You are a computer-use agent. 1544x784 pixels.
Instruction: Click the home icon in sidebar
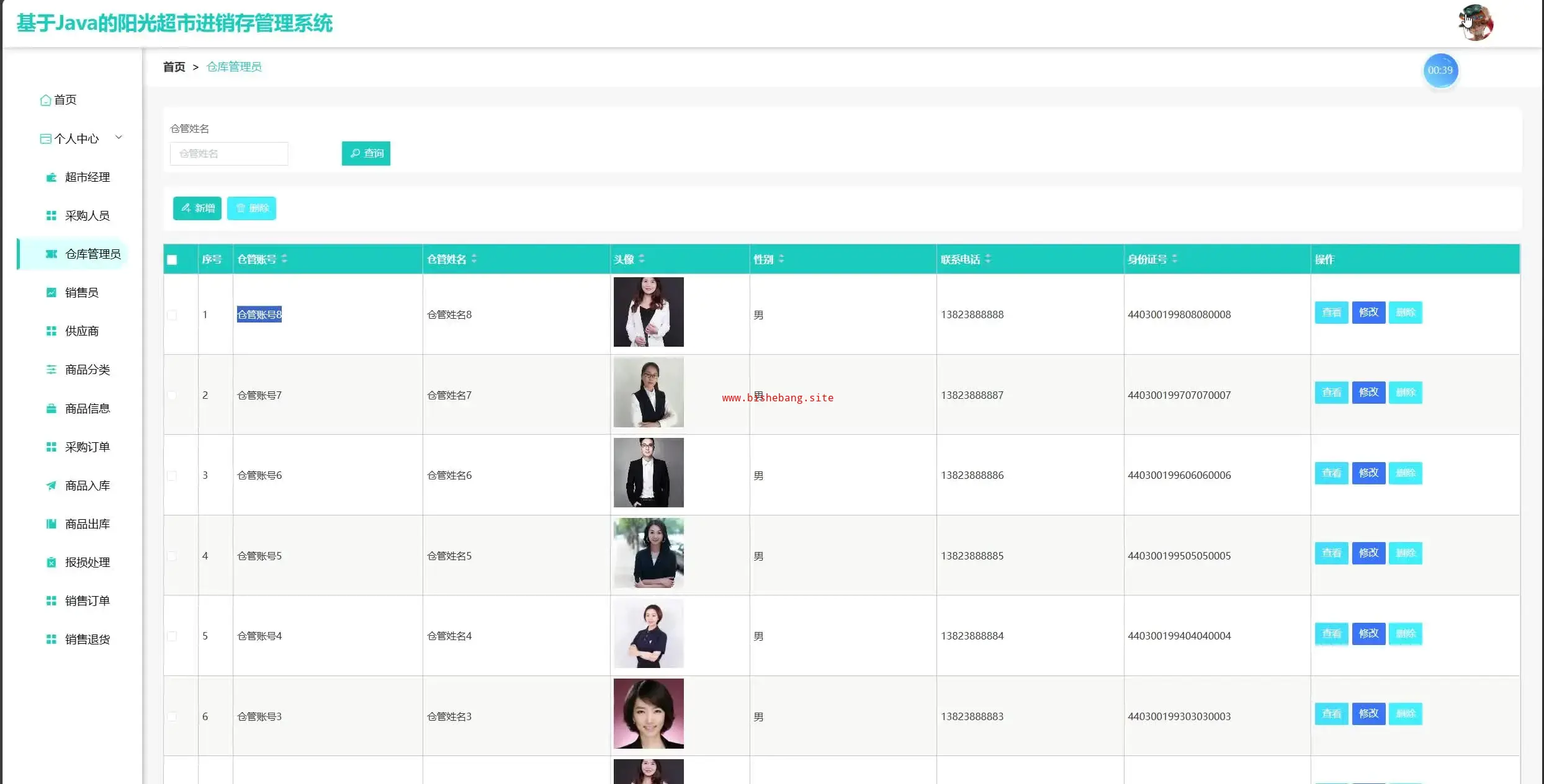click(45, 100)
